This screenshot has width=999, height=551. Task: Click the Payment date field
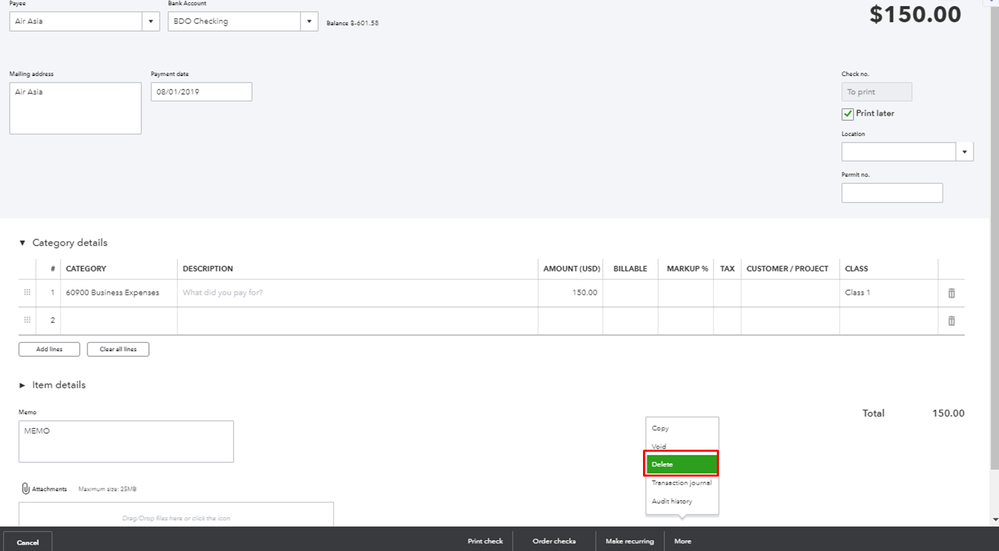201,92
